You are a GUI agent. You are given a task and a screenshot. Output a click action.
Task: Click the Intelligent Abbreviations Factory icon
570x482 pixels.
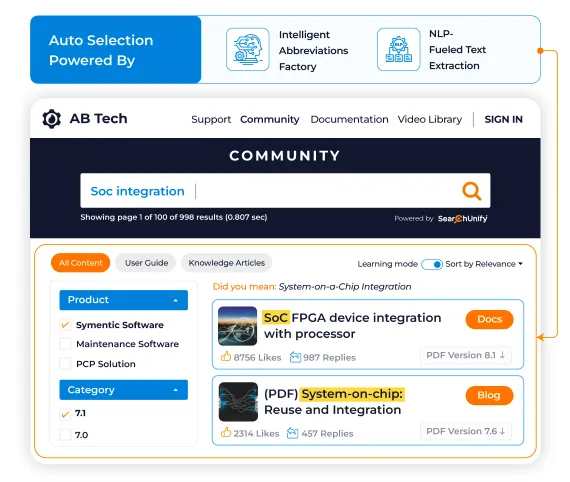click(248, 49)
